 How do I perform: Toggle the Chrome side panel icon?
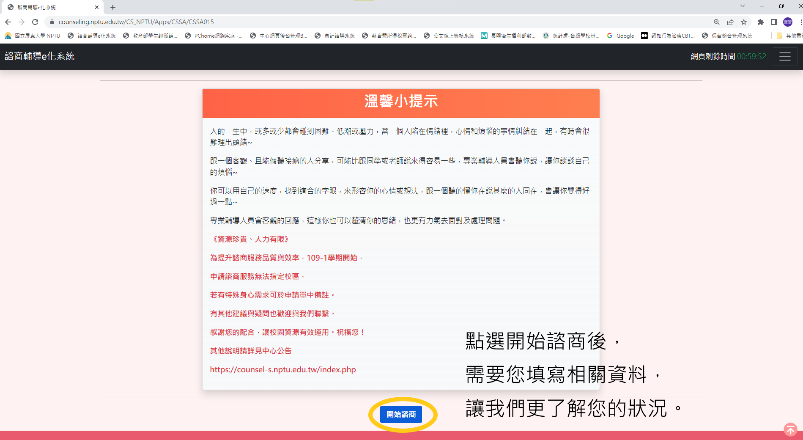point(774,22)
